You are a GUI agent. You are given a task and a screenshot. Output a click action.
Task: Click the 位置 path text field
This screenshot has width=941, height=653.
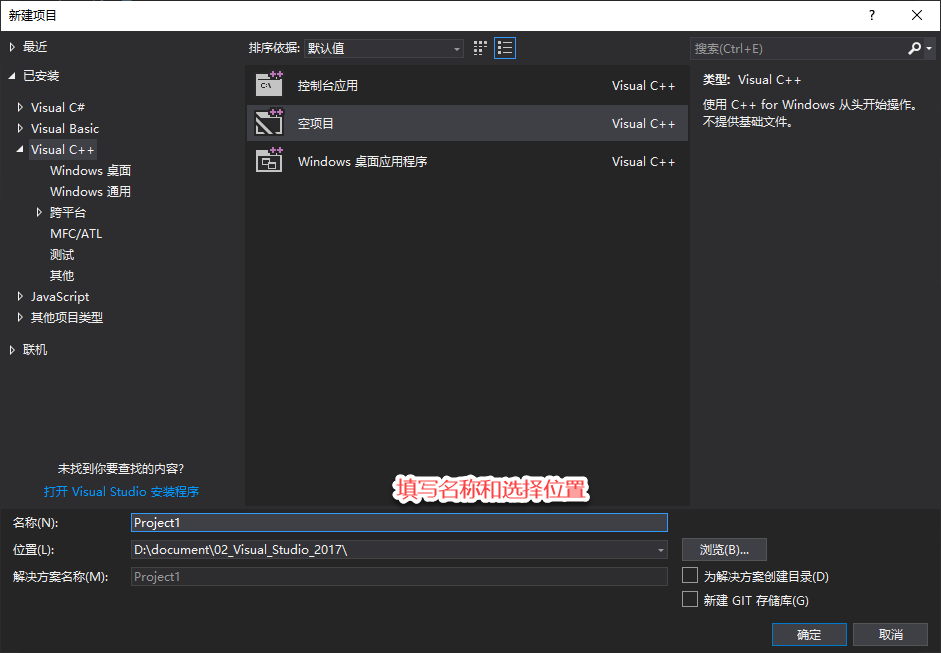pos(392,550)
